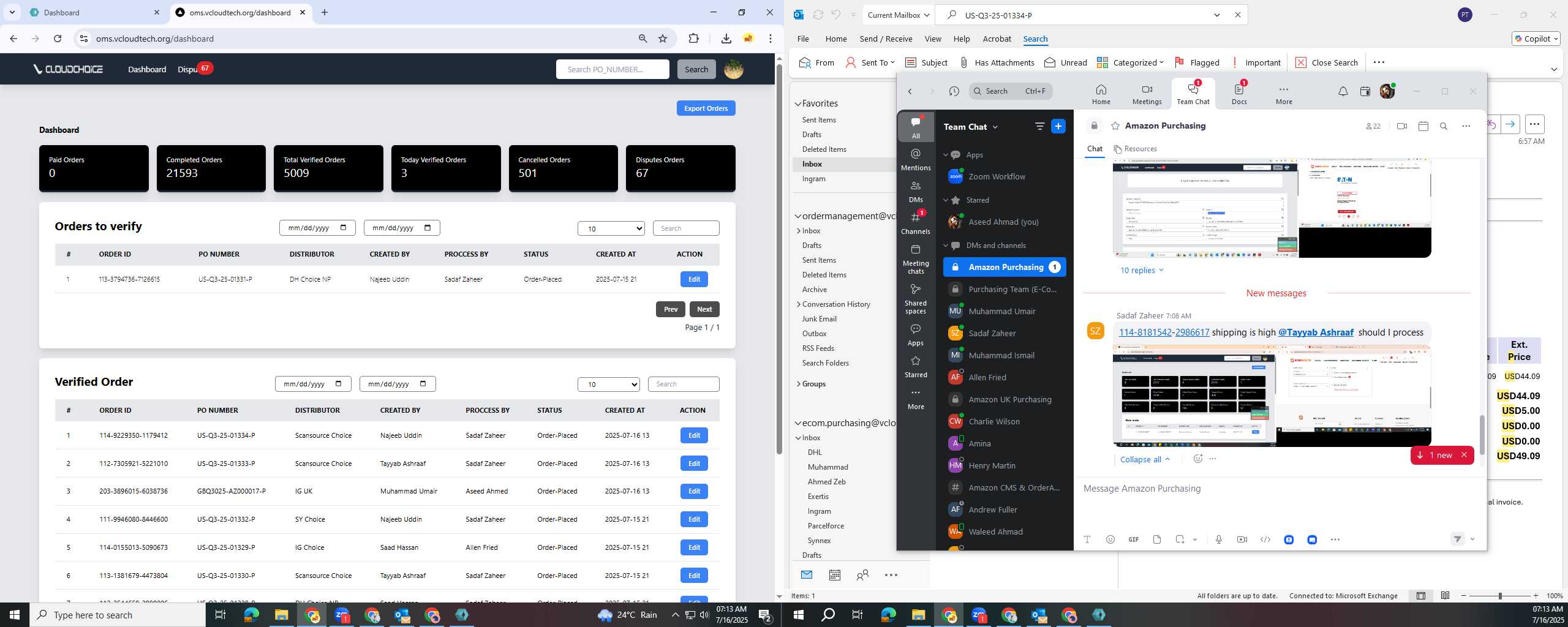This screenshot has height=627, width=1568.
Task: Jump to the 1 new message
Action: coord(1436,455)
